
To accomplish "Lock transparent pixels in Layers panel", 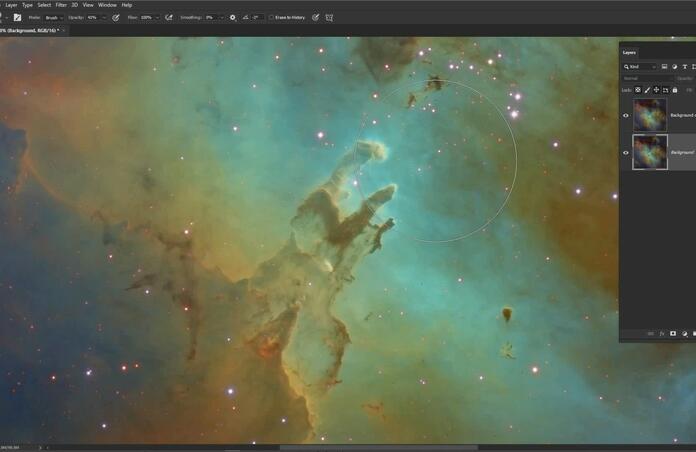I will click(638, 90).
